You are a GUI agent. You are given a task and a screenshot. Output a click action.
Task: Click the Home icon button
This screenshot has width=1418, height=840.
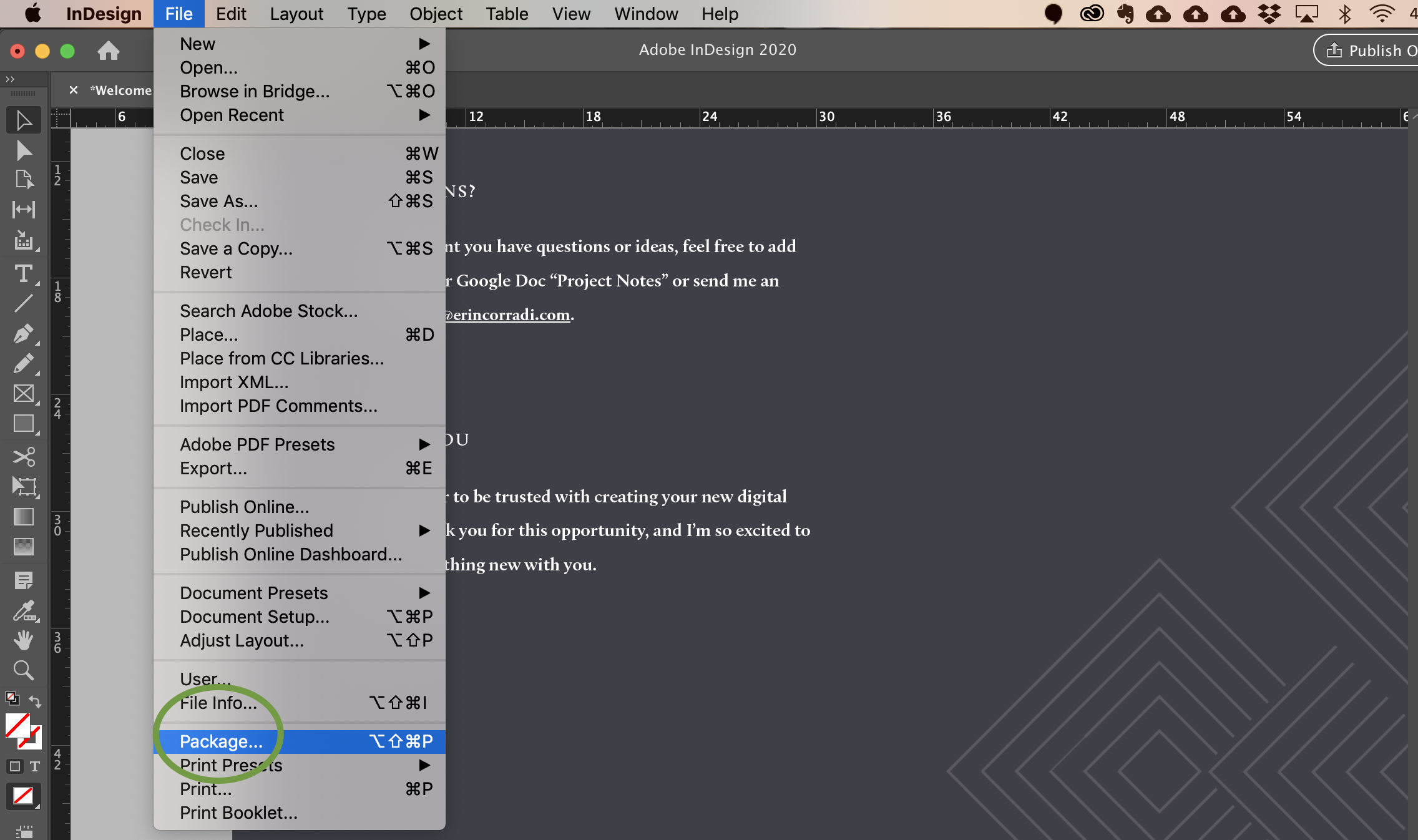point(109,51)
